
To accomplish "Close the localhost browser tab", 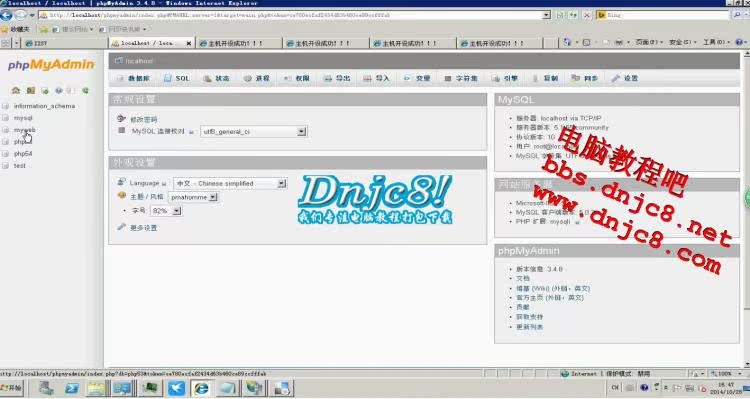I will (x=188, y=43).
